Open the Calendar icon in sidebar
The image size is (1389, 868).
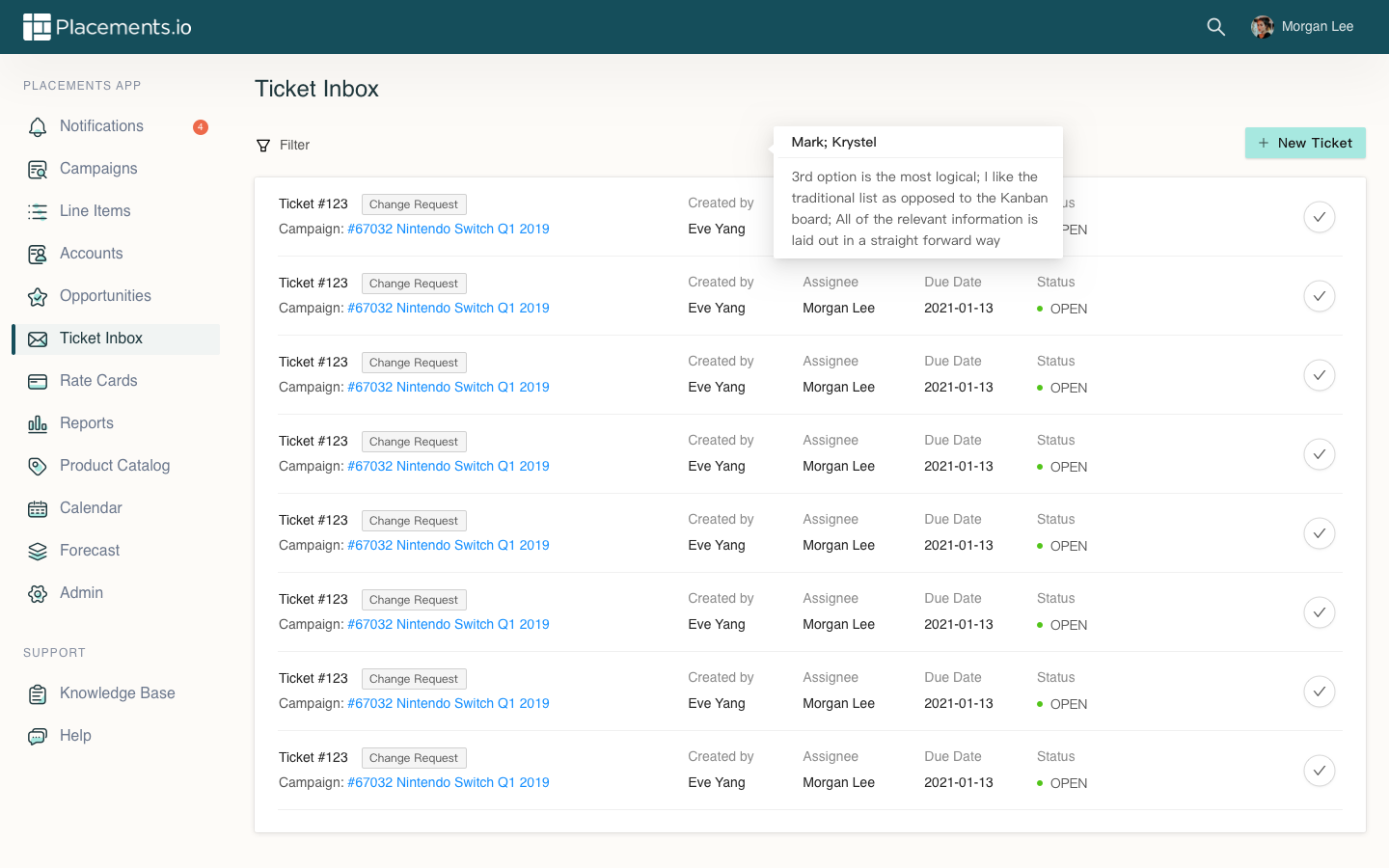click(x=38, y=509)
